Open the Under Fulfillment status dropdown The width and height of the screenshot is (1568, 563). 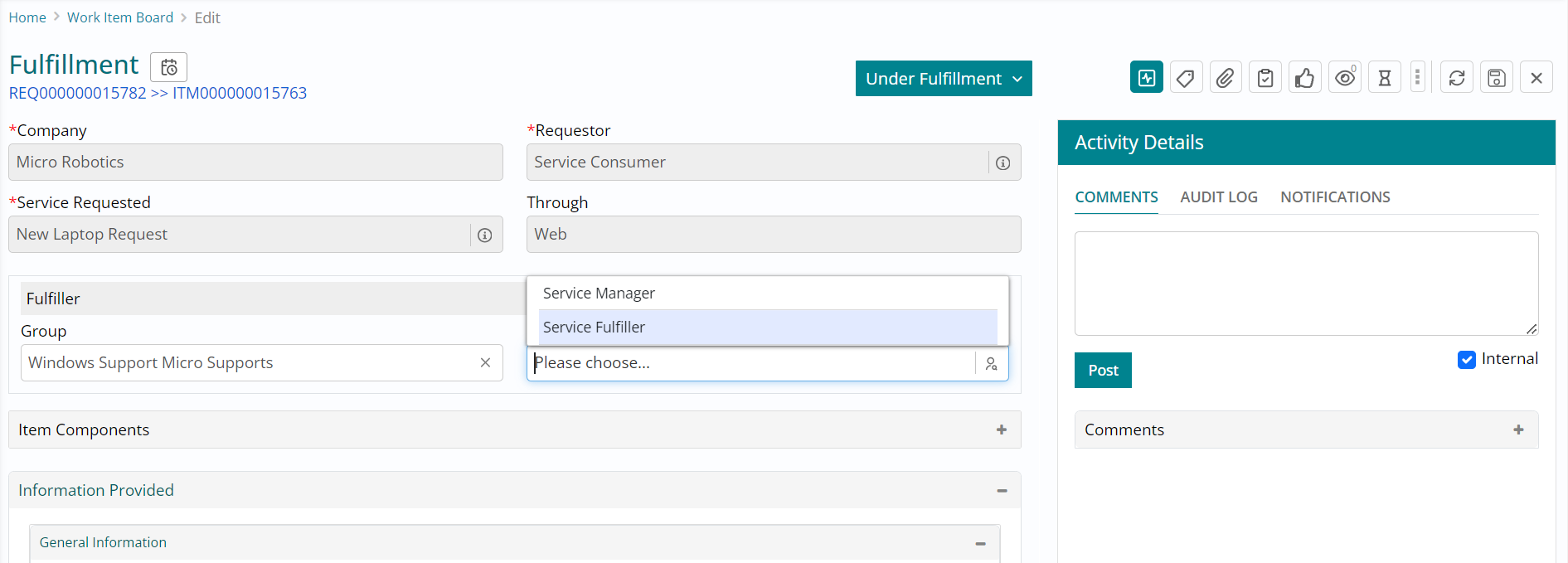pos(943,79)
